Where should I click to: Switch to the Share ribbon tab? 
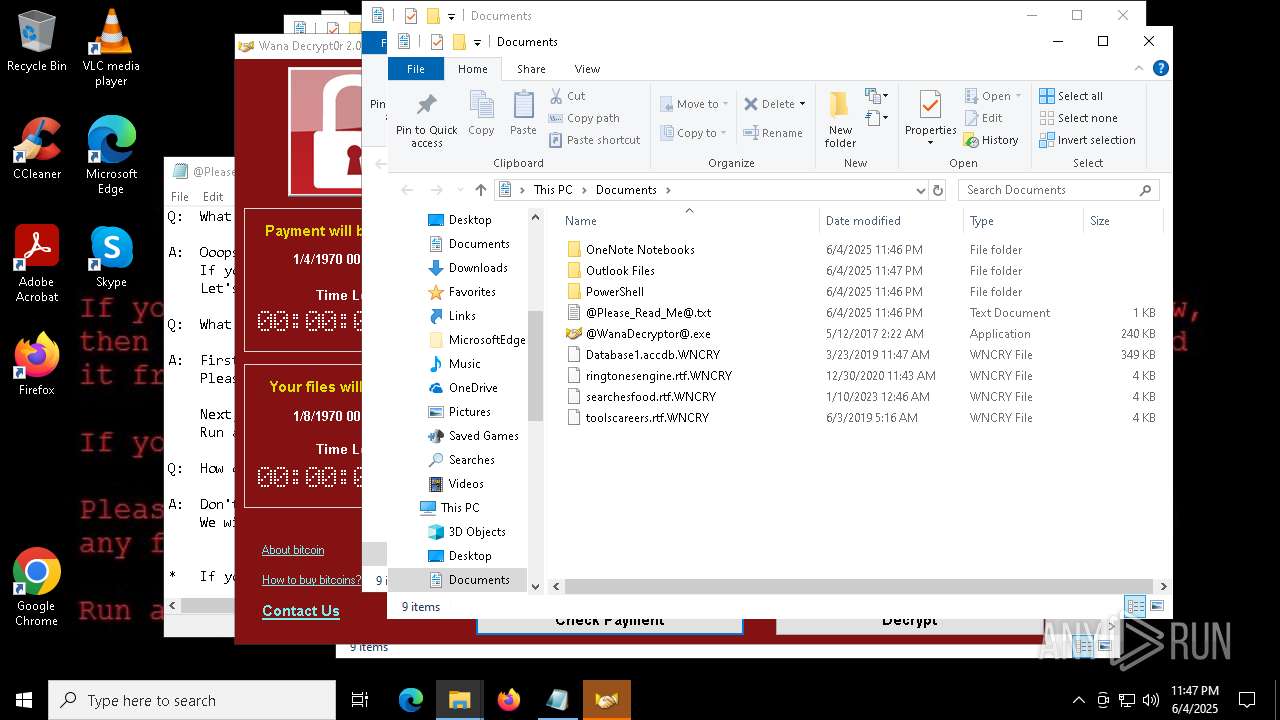(531, 69)
